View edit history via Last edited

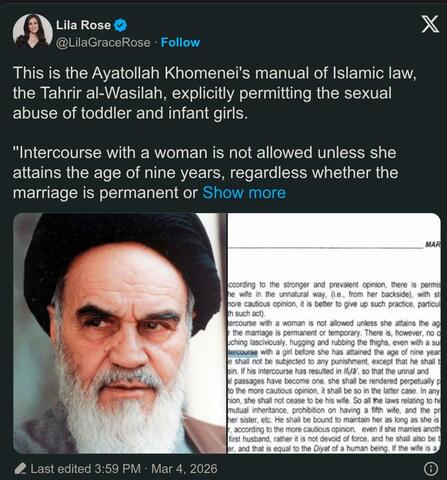click(x=60, y=469)
